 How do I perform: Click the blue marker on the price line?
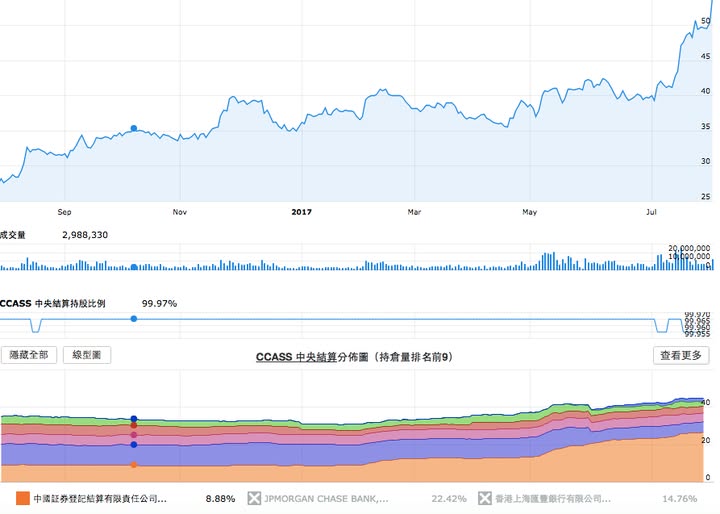[134, 129]
